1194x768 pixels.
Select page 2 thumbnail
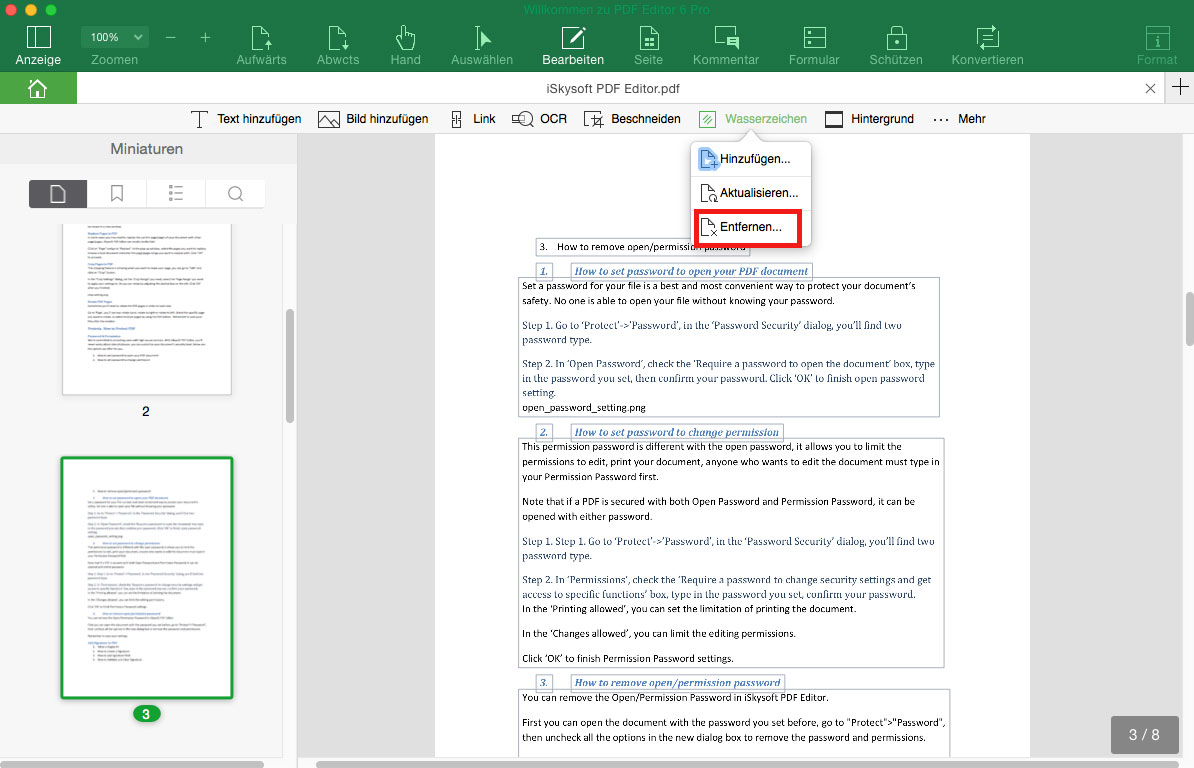point(146,309)
